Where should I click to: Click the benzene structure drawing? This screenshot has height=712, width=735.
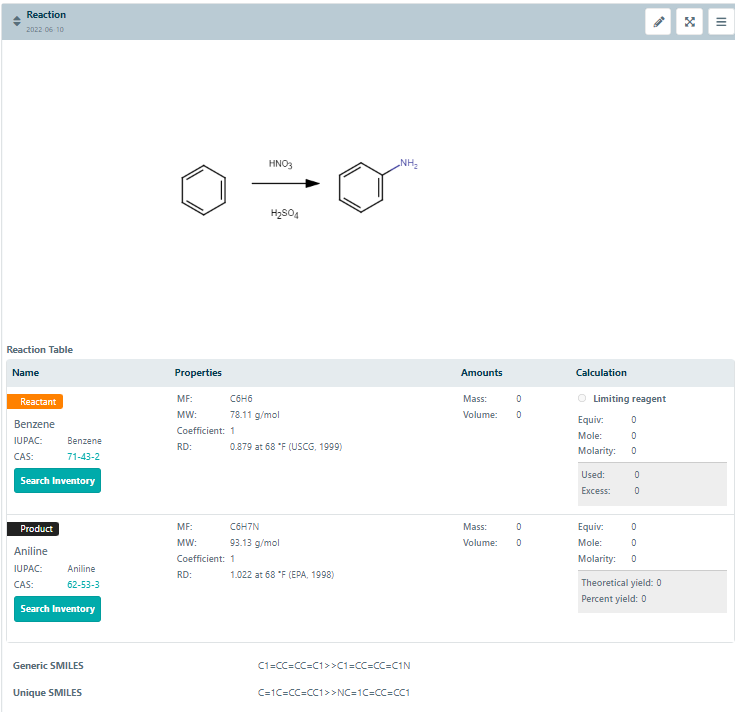coord(203,190)
